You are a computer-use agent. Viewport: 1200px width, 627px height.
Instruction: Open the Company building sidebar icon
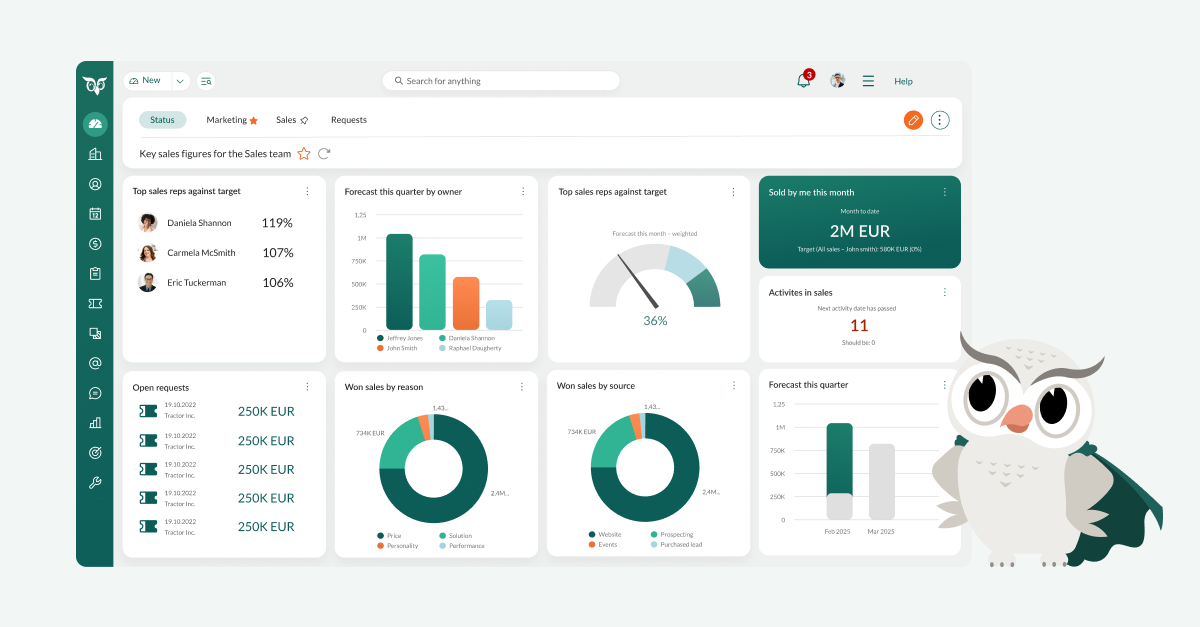(x=95, y=154)
